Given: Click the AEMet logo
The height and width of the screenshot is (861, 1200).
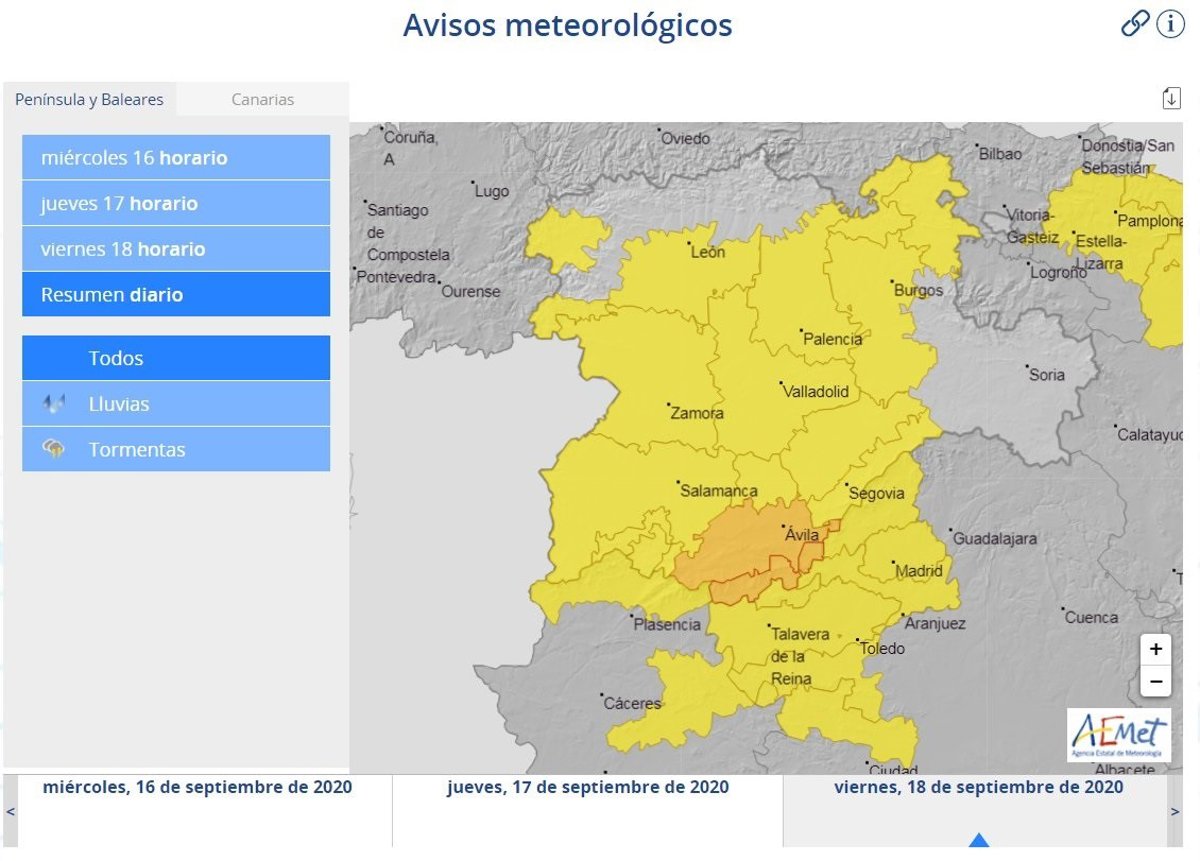Looking at the screenshot, I should tap(1118, 734).
